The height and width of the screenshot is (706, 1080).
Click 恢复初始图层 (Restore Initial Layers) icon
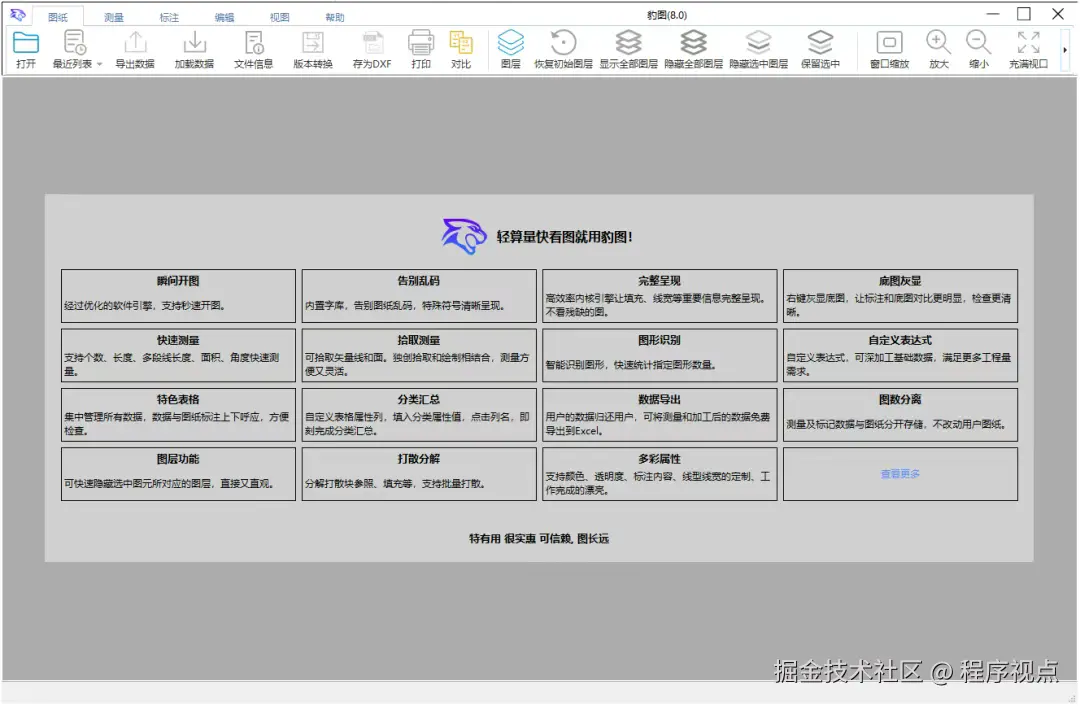(560, 47)
